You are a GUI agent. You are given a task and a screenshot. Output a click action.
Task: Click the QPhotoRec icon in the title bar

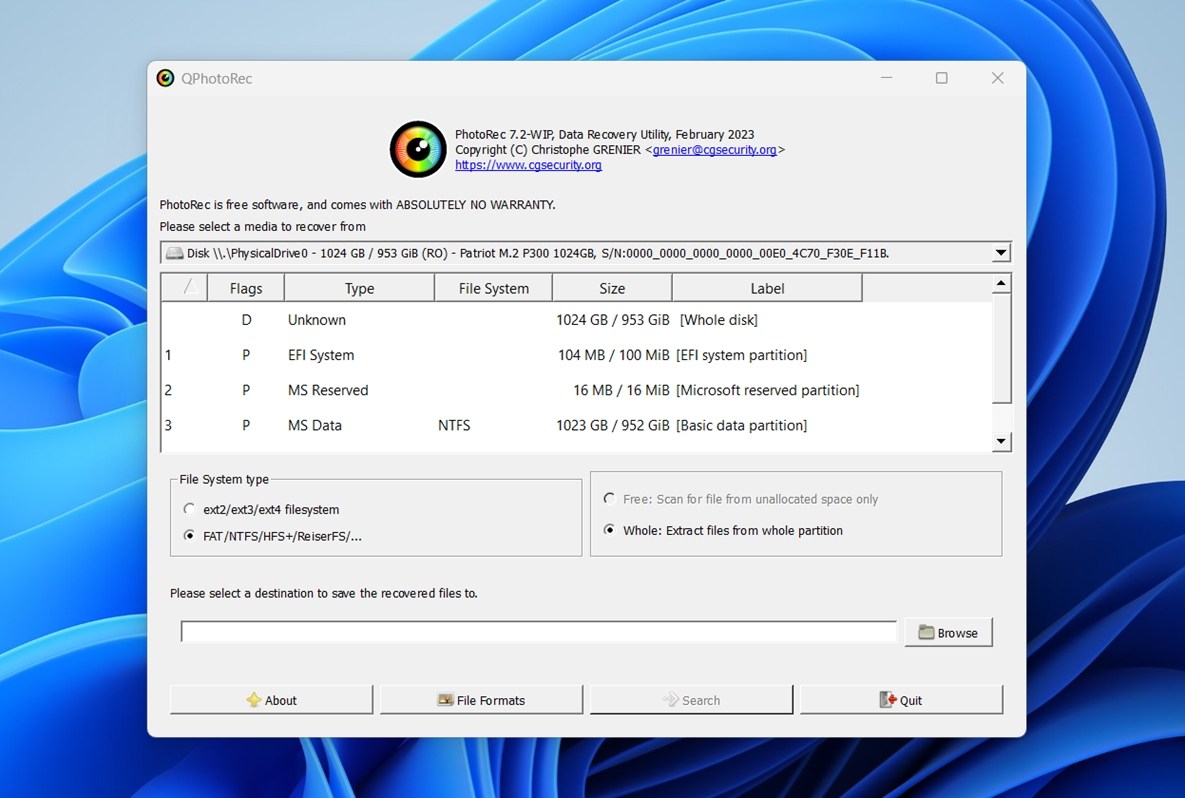coord(165,77)
